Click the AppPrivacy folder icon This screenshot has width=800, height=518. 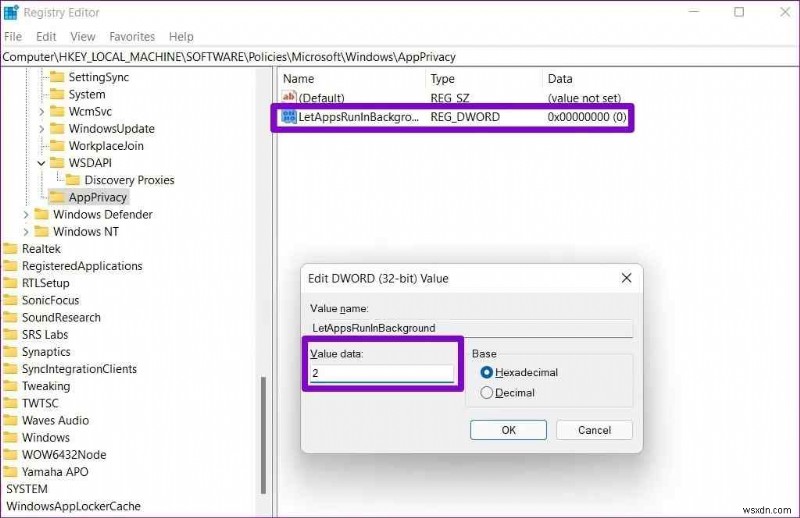point(57,197)
